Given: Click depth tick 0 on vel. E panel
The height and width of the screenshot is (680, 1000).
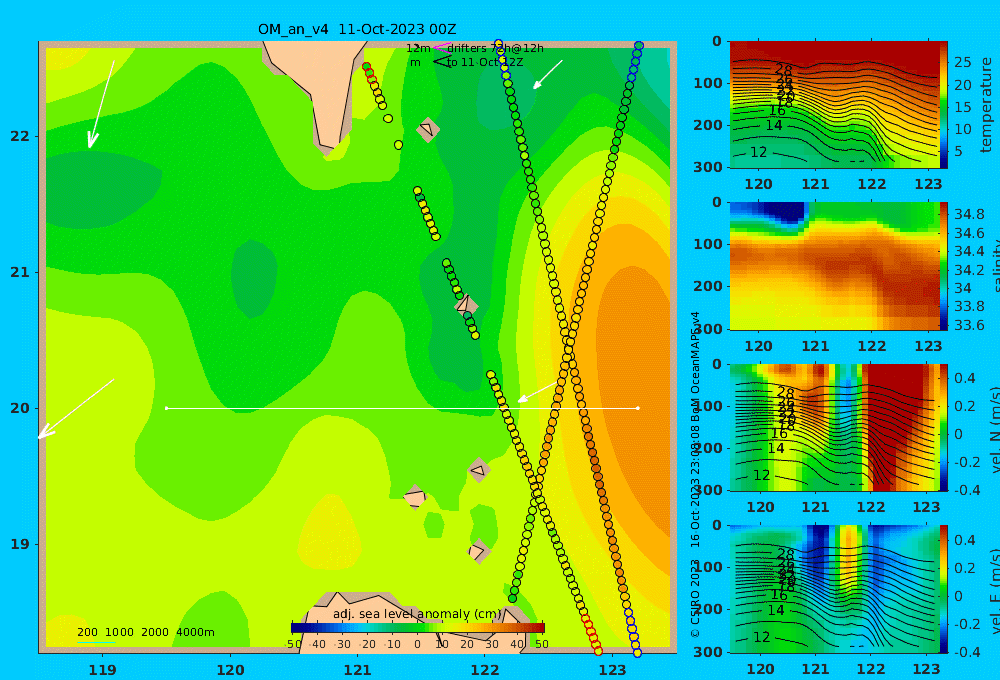Looking at the screenshot, I should click(717, 525).
